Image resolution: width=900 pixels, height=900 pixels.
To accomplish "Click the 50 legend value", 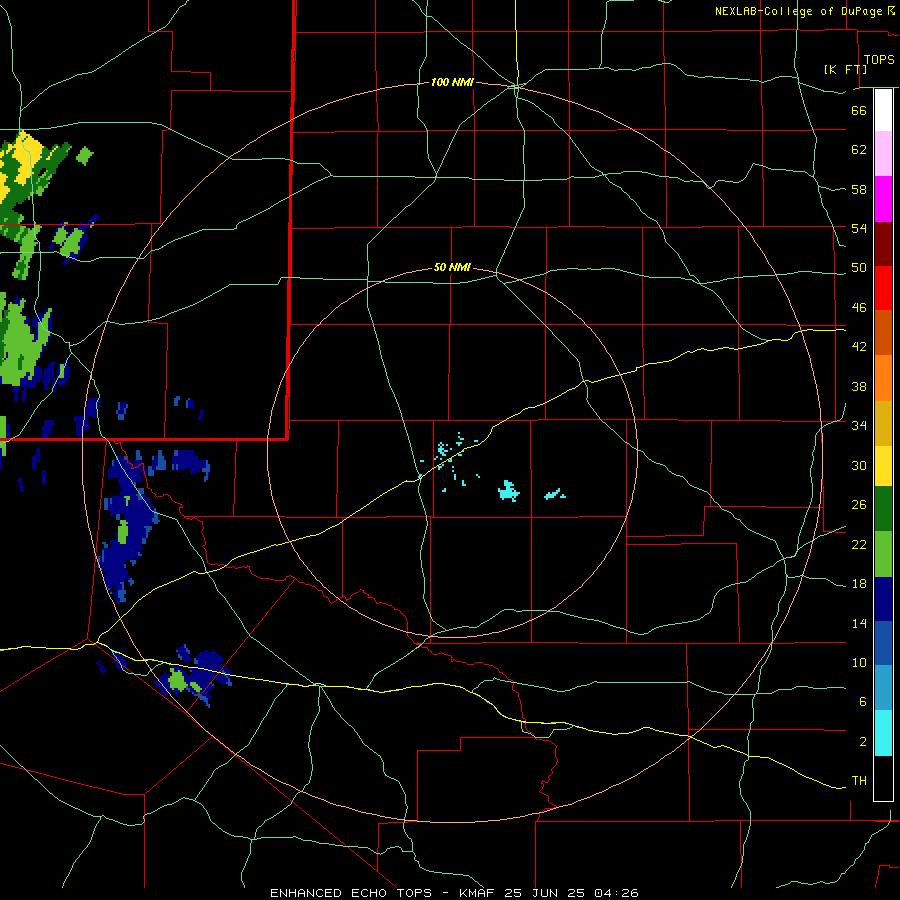I will pos(859,268).
